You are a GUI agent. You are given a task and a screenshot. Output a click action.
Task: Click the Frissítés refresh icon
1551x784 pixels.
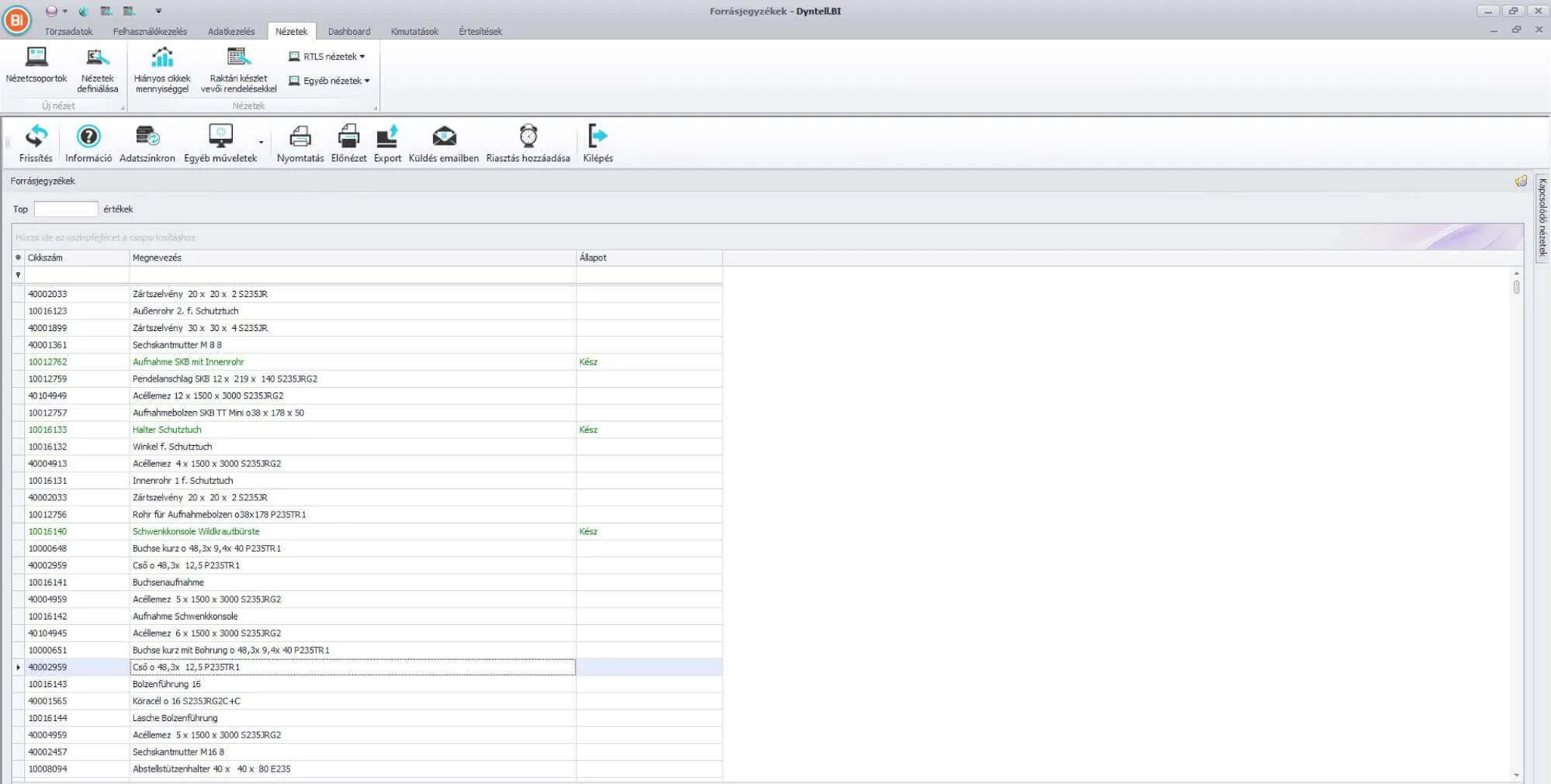point(36,137)
